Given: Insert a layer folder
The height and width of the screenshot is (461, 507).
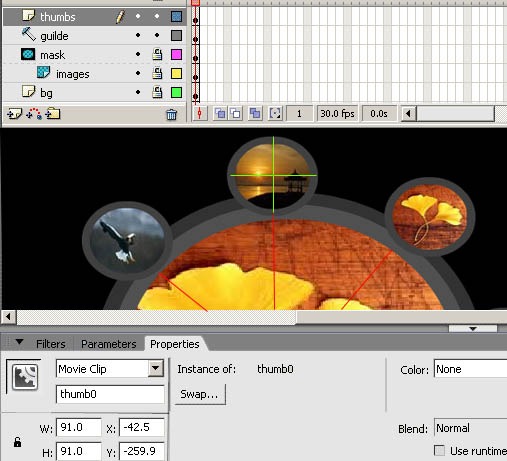Looking at the screenshot, I should pyautogui.click(x=53, y=114).
